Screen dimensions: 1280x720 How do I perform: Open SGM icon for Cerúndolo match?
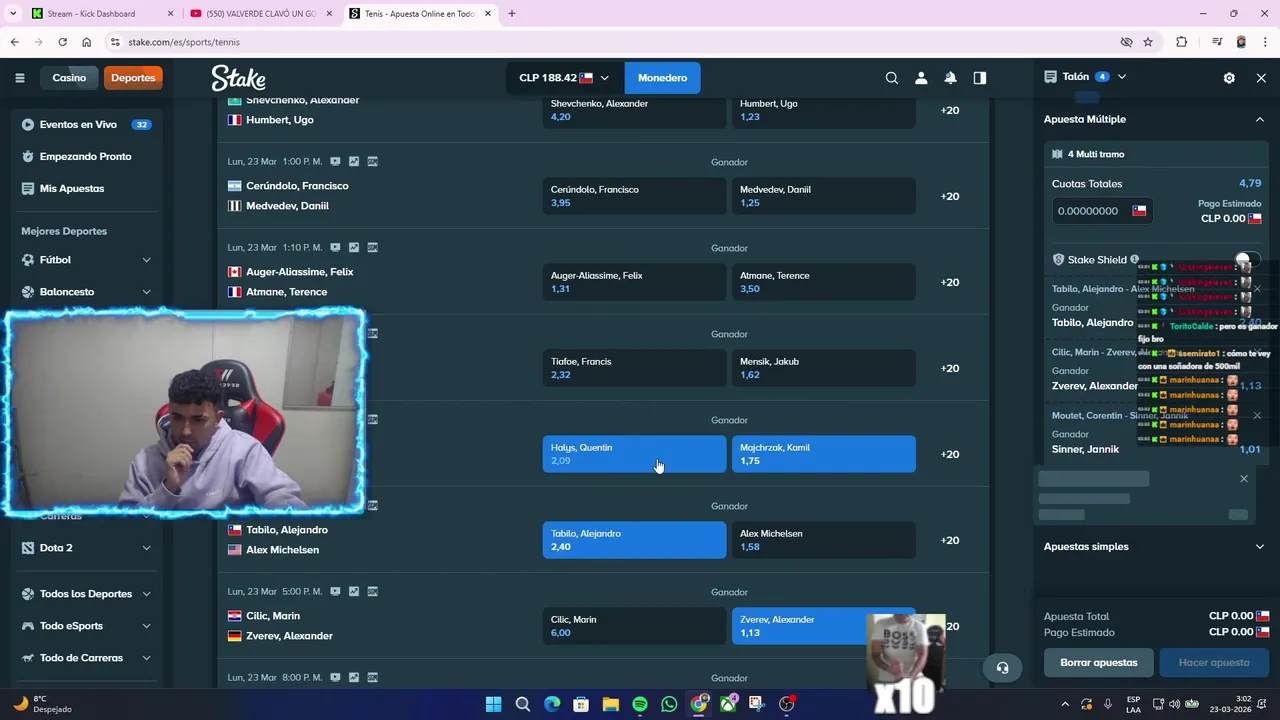[x=372, y=161]
